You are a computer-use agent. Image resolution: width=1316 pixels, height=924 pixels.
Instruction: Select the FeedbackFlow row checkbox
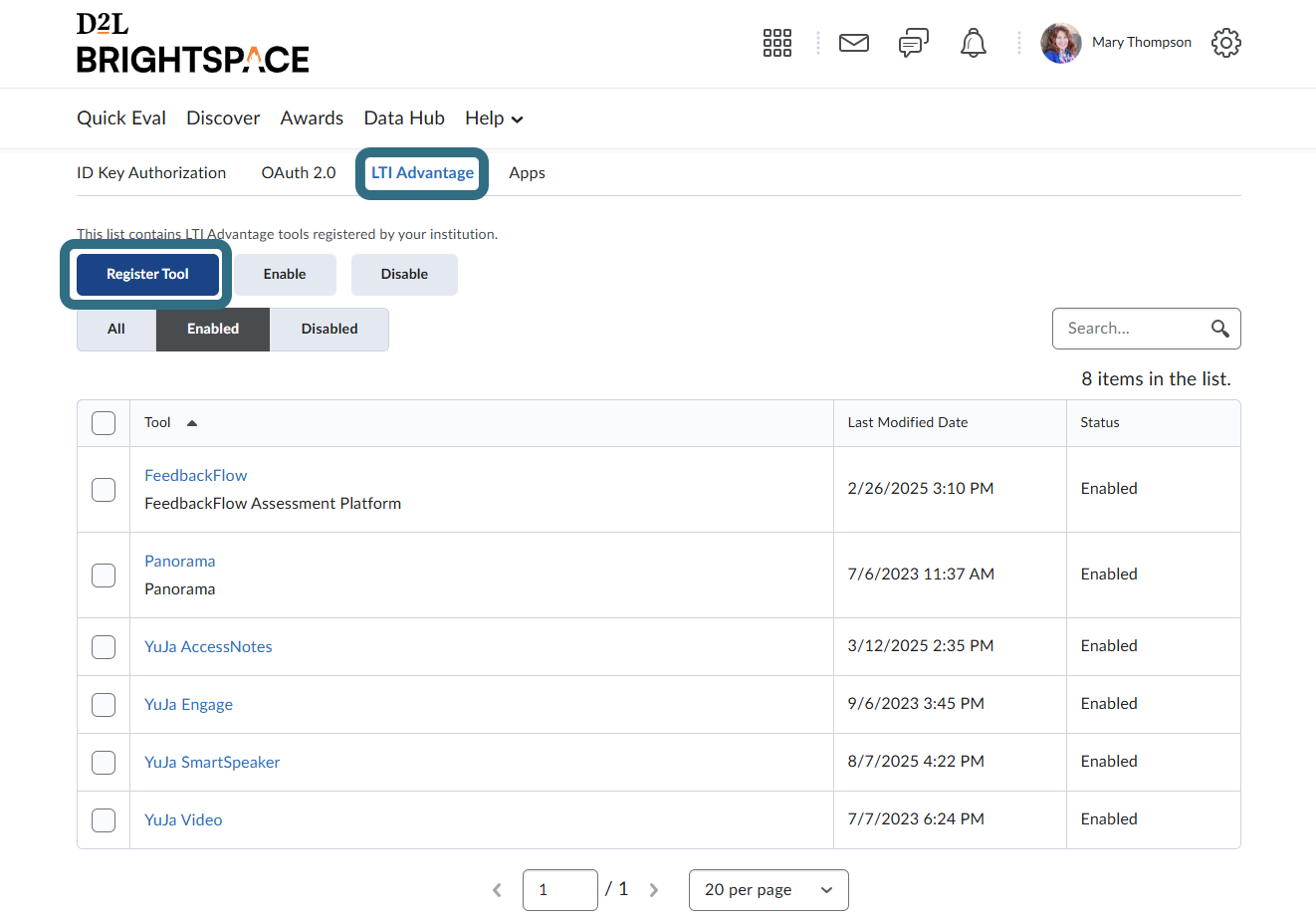[x=104, y=490]
